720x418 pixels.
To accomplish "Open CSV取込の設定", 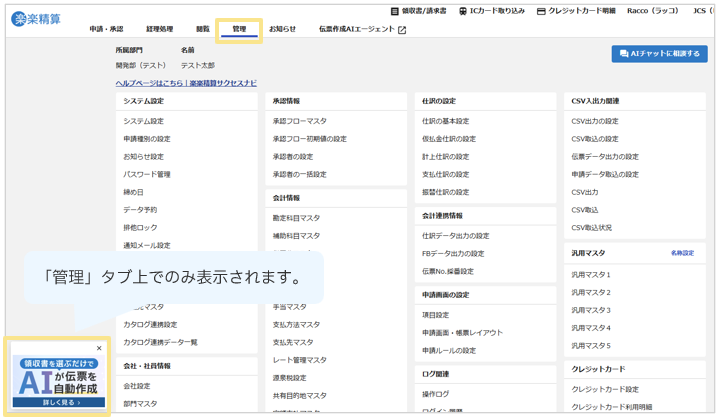I will click(x=595, y=139).
